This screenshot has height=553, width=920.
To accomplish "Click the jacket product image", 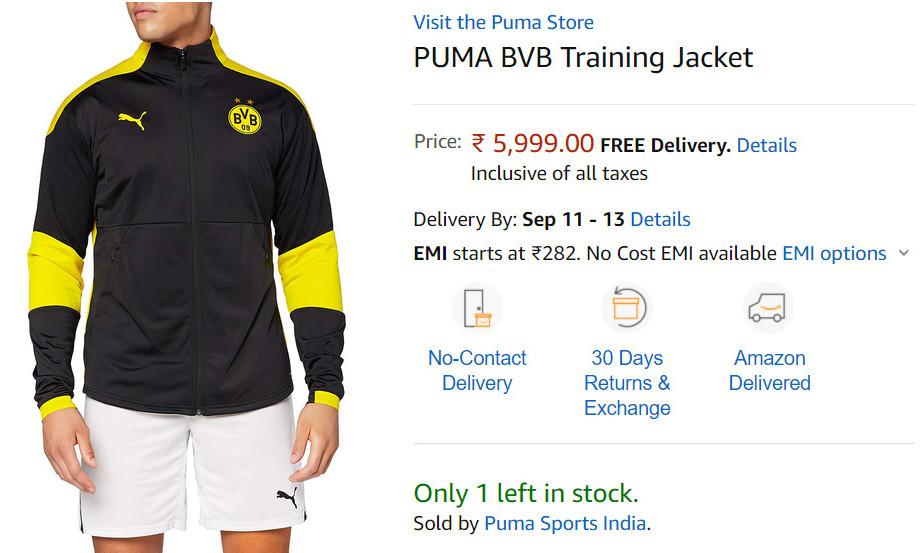I will pos(187,276).
